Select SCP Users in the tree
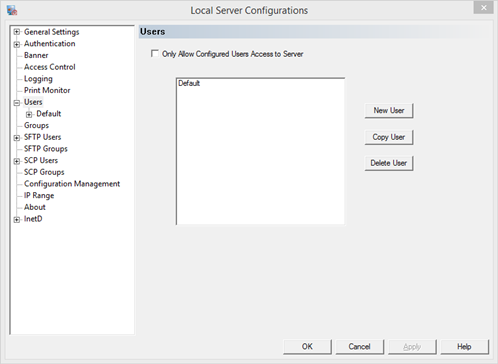Viewport: 498px width, 364px height. (41, 160)
